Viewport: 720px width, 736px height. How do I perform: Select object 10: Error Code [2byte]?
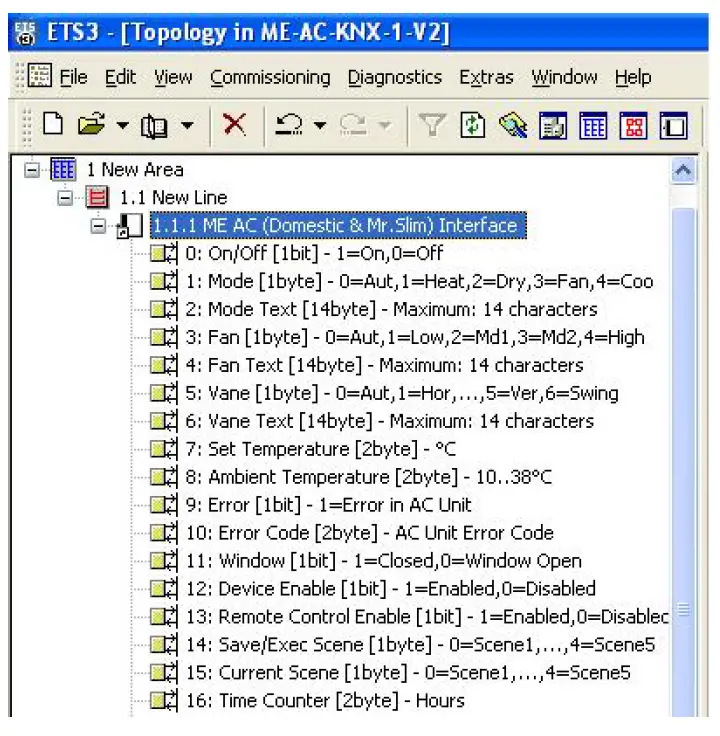[370, 533]
